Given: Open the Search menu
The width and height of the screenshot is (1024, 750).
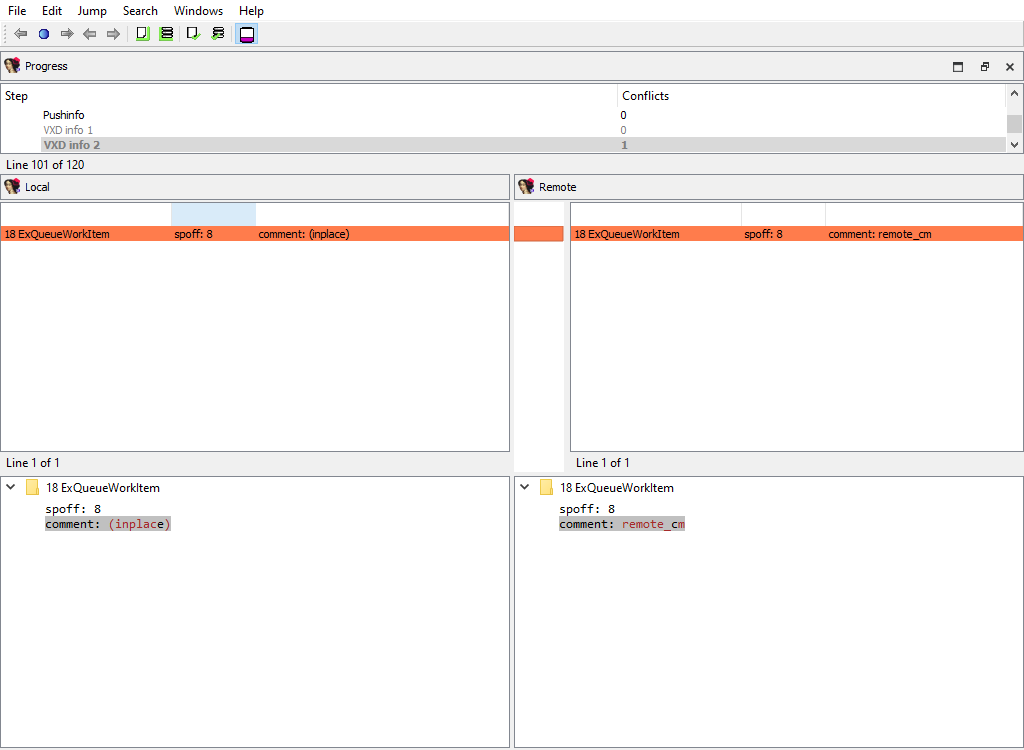Looking at the screenshot, I should click(x=140, y=11).
